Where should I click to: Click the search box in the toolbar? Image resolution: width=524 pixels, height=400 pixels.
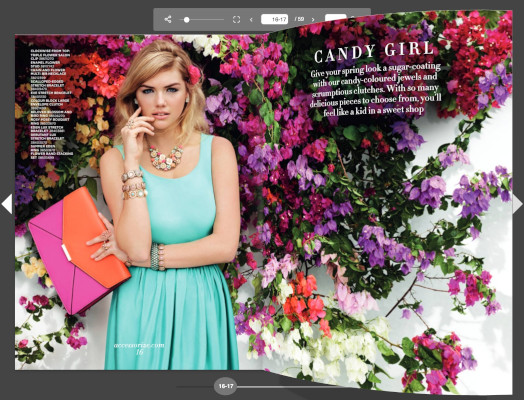point(336,17)
